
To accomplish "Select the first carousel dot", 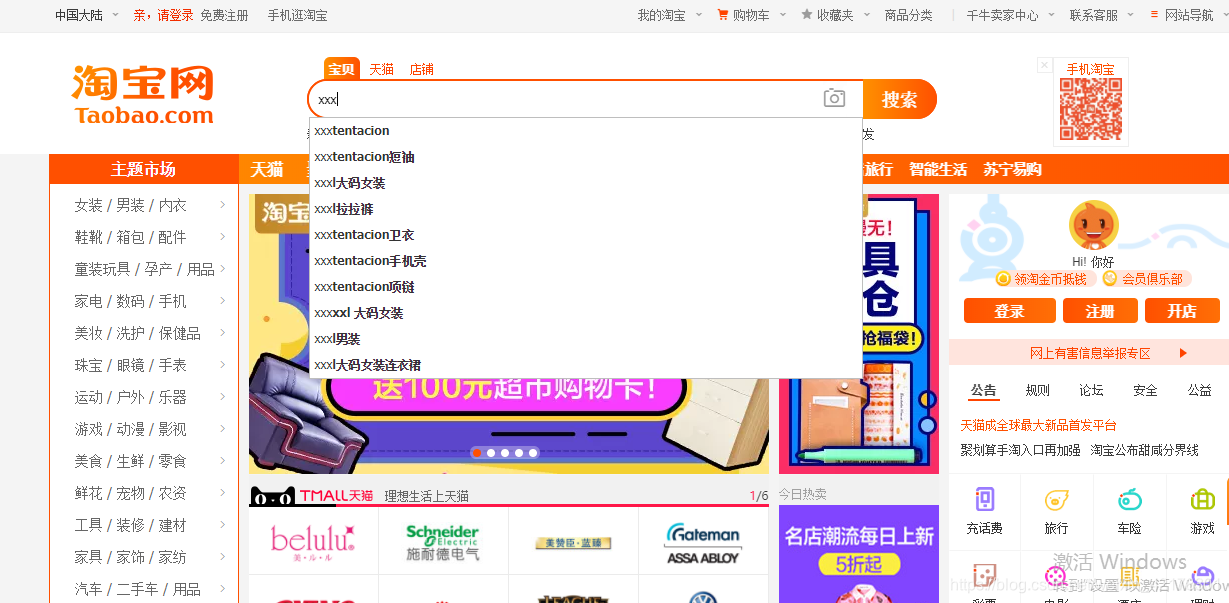I will tap(477, 453).
